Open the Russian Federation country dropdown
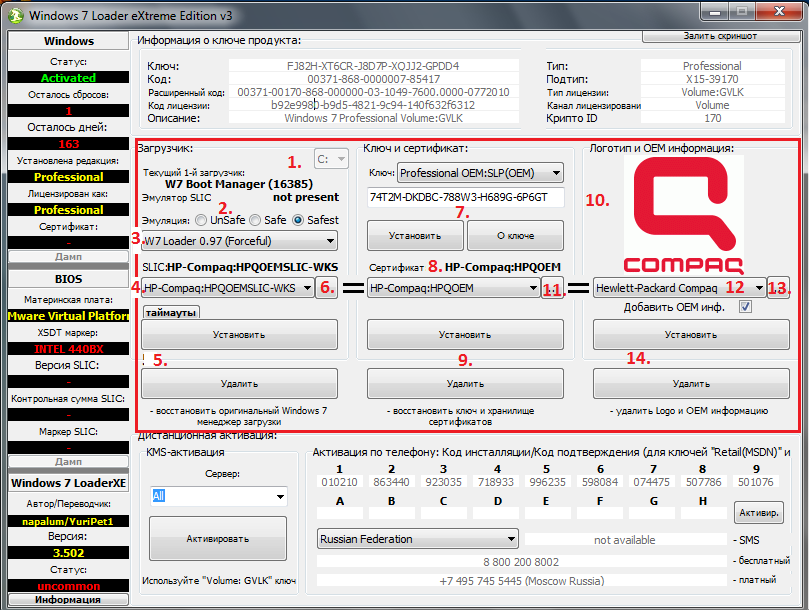 click(418, 539)
